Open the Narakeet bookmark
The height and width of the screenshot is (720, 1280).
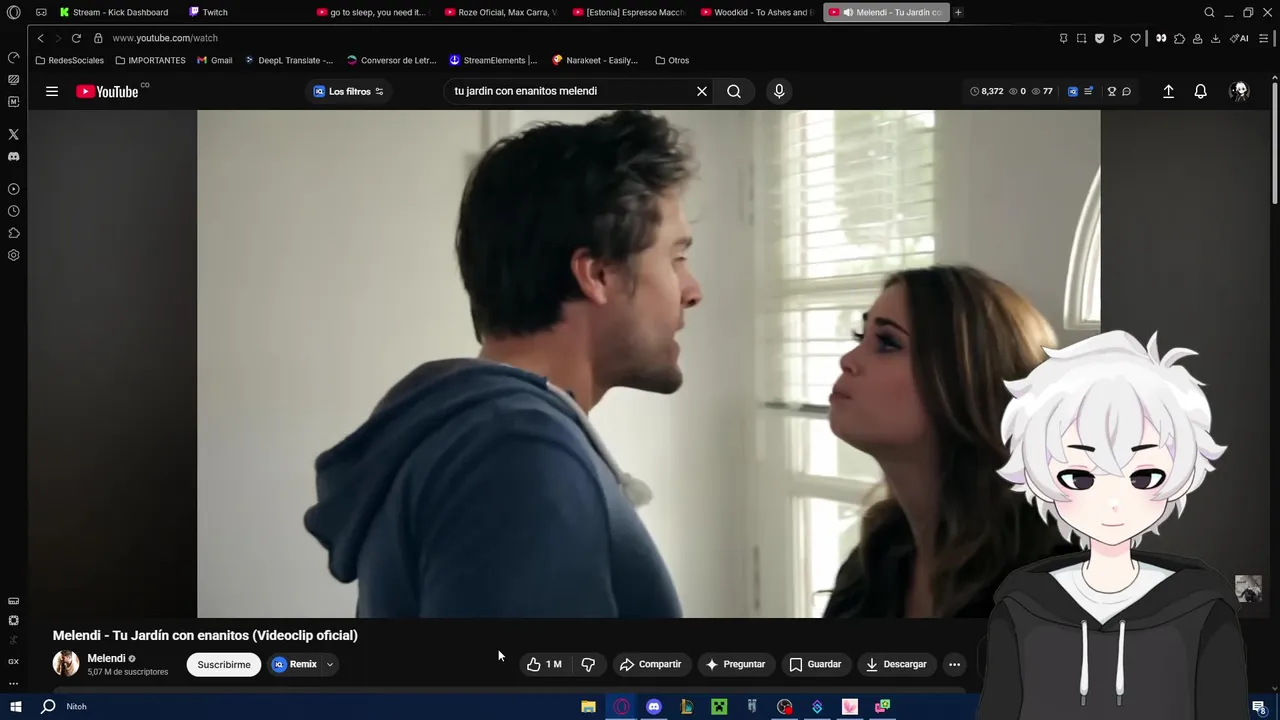(x=595, y=60)
